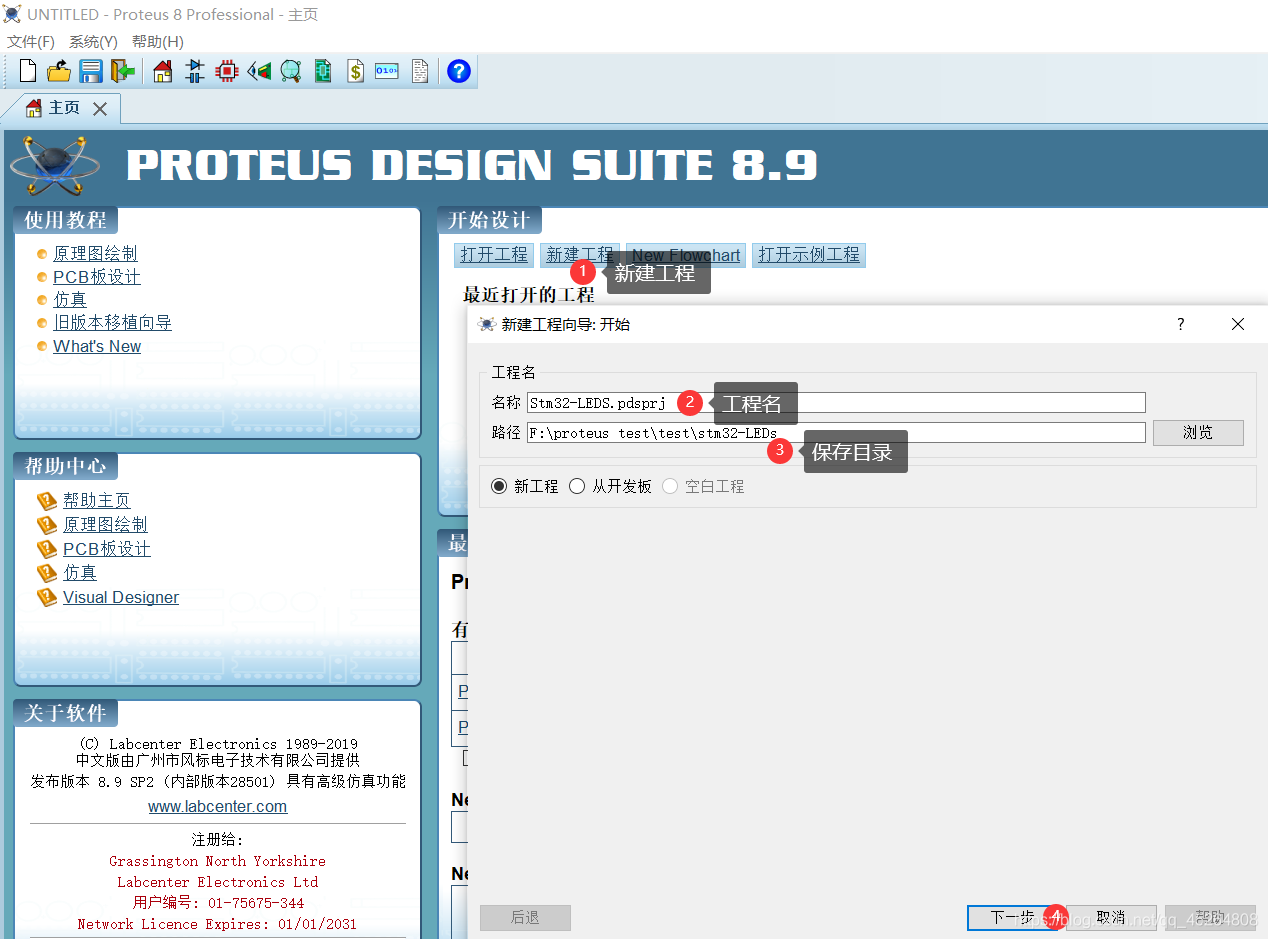
Task: Open the 帮助(H) menu
Action: (x=158, y=42)
